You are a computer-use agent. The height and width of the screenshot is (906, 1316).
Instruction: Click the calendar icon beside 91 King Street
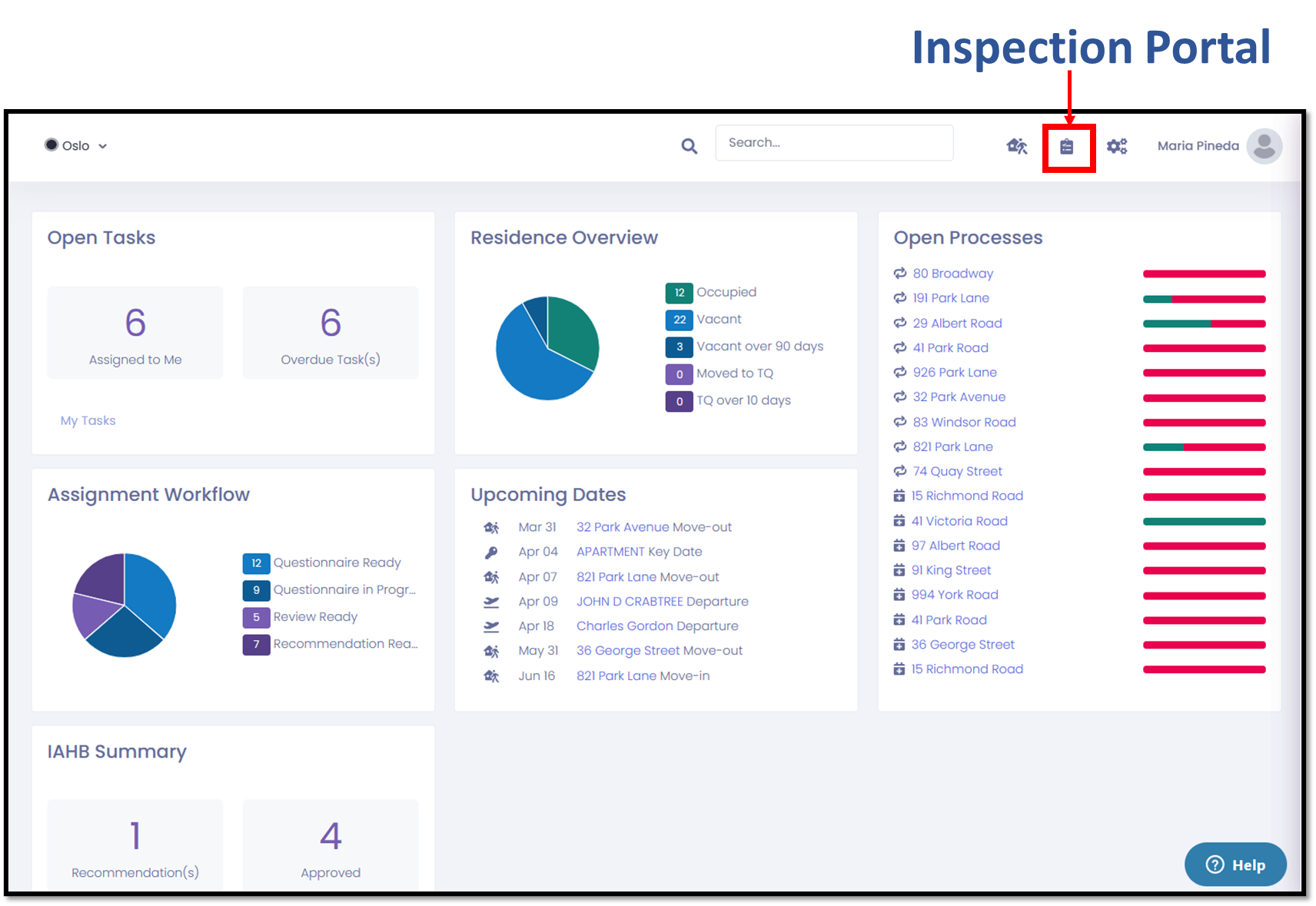(899, 569)
